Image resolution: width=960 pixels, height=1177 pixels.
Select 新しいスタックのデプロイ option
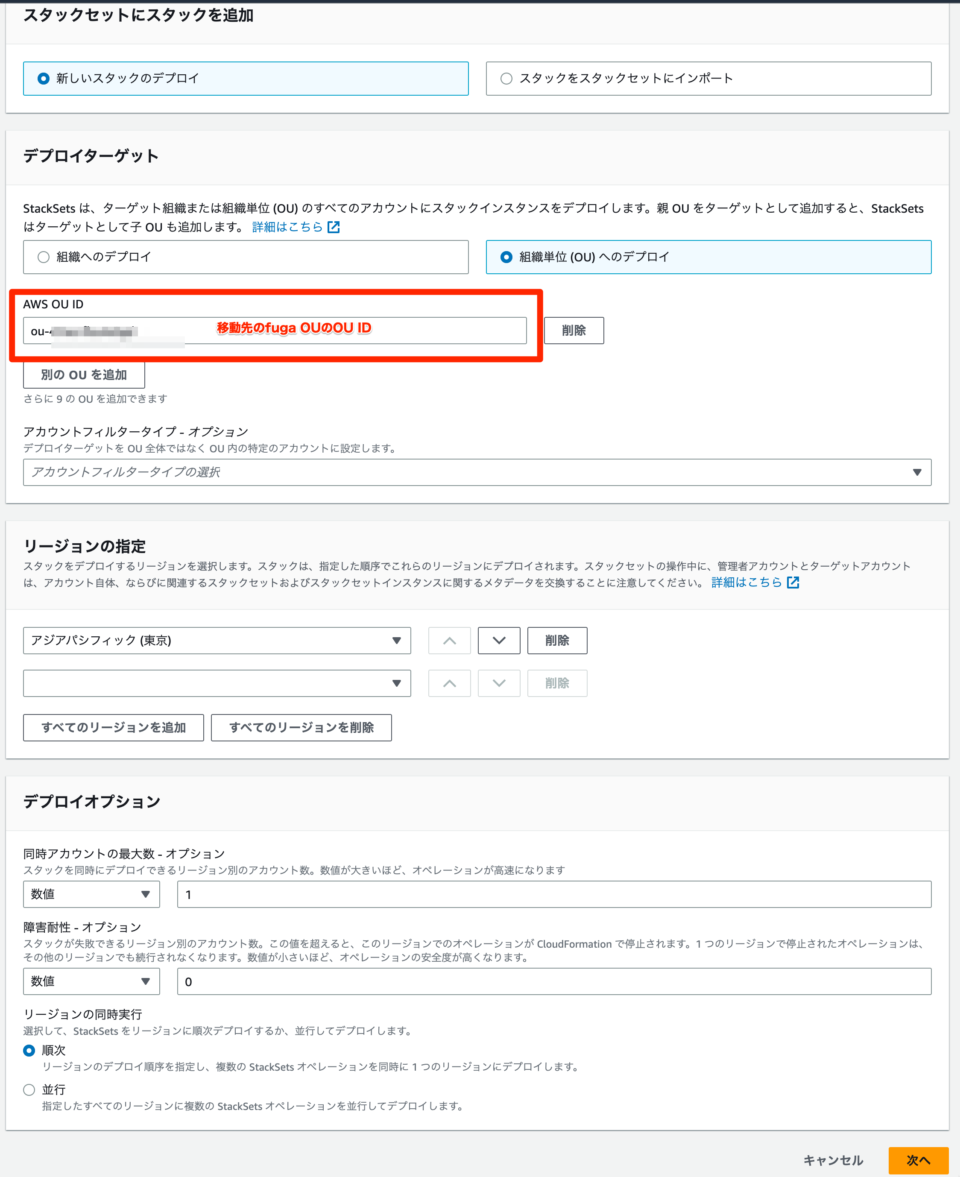click(x=38, y=78)
